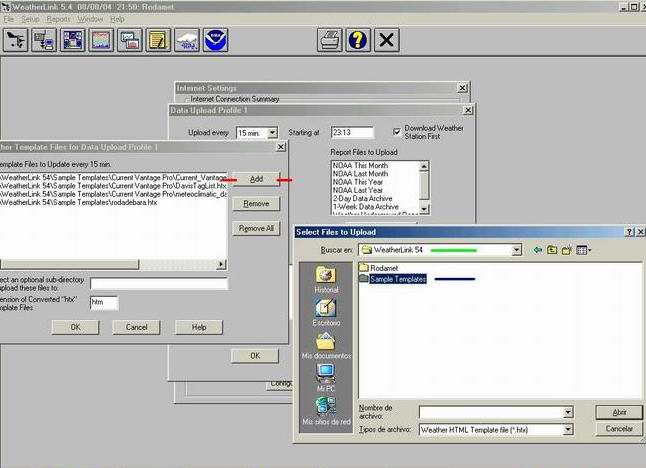Click the black X toolbar icon
Image resolution: width=646 pixels, height=468 pixels.
click(386, 40)
